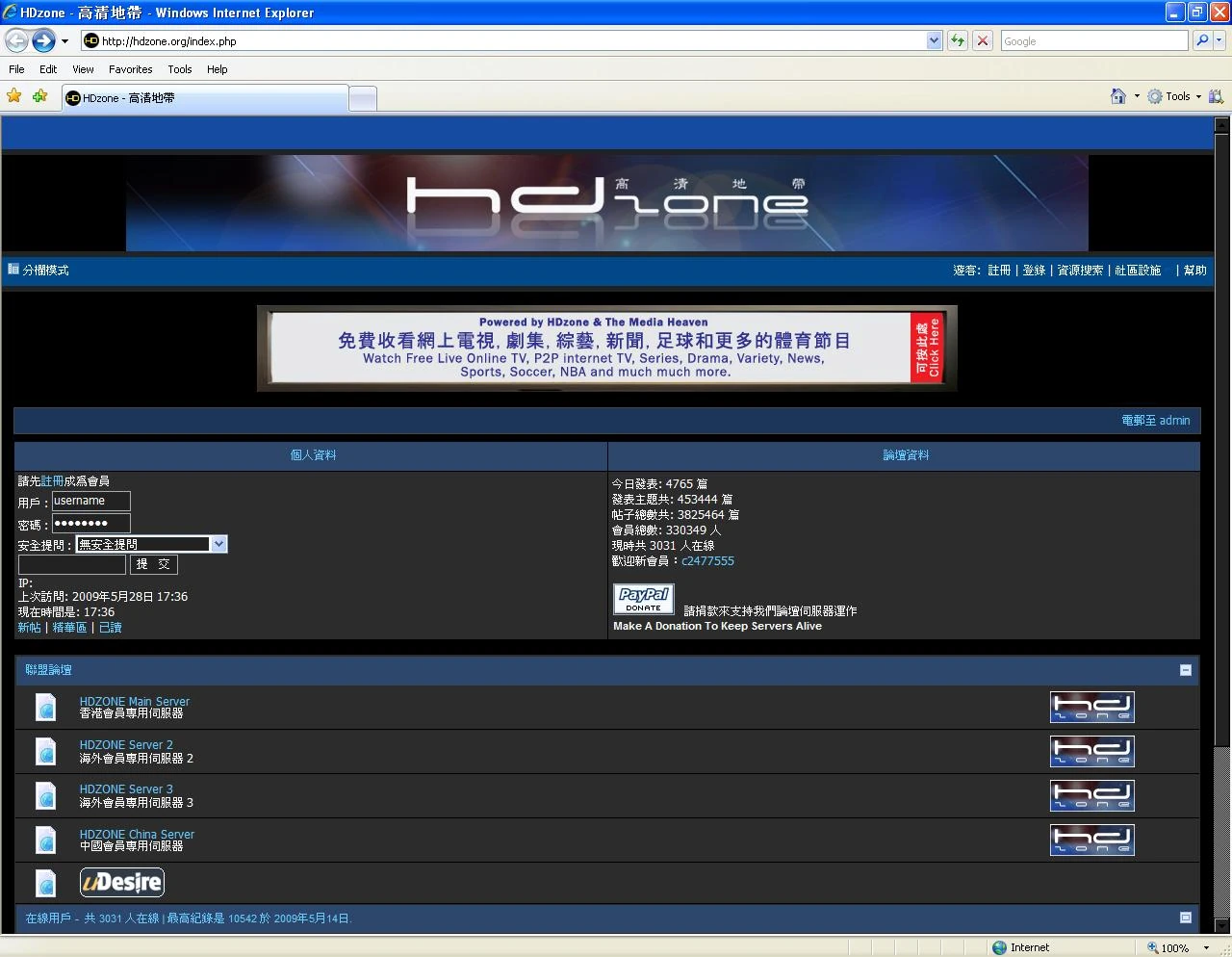
Task: Open the HDZONE China Server forum link
Action: (137, 834)
